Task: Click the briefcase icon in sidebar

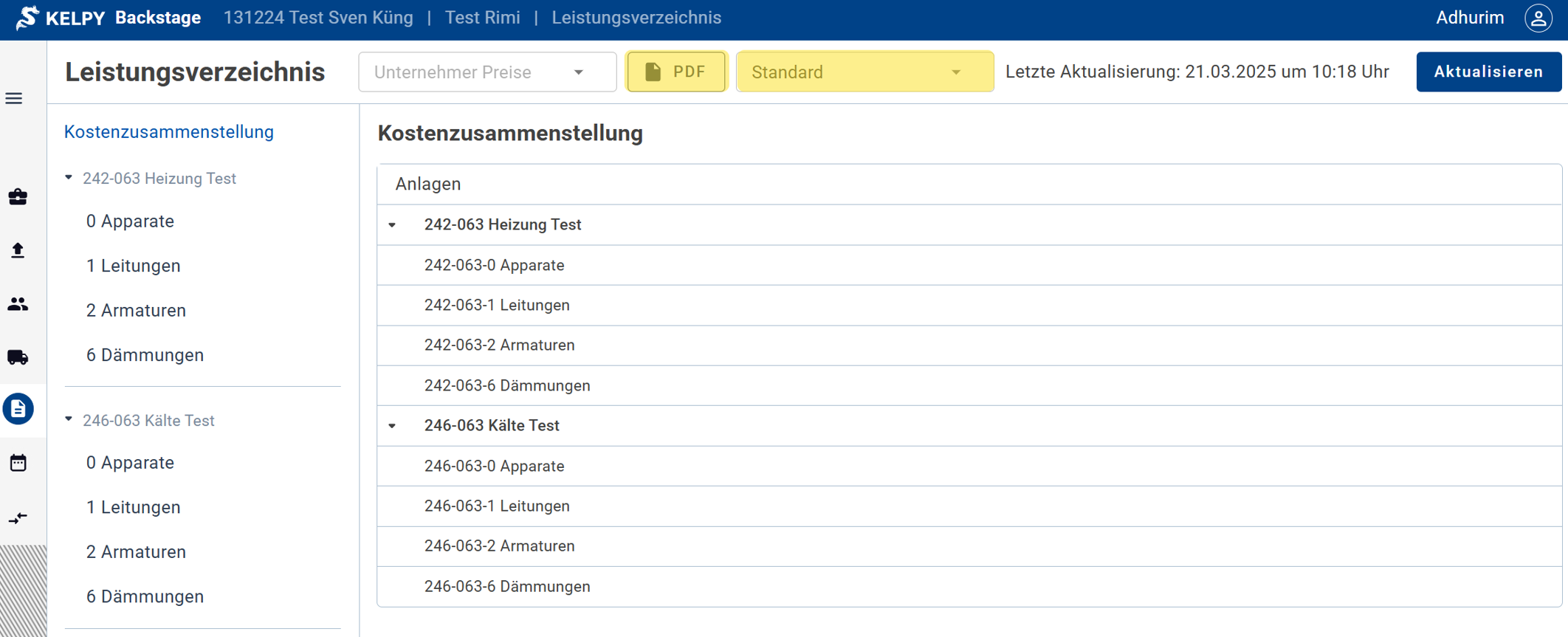Action: point(18,197)
